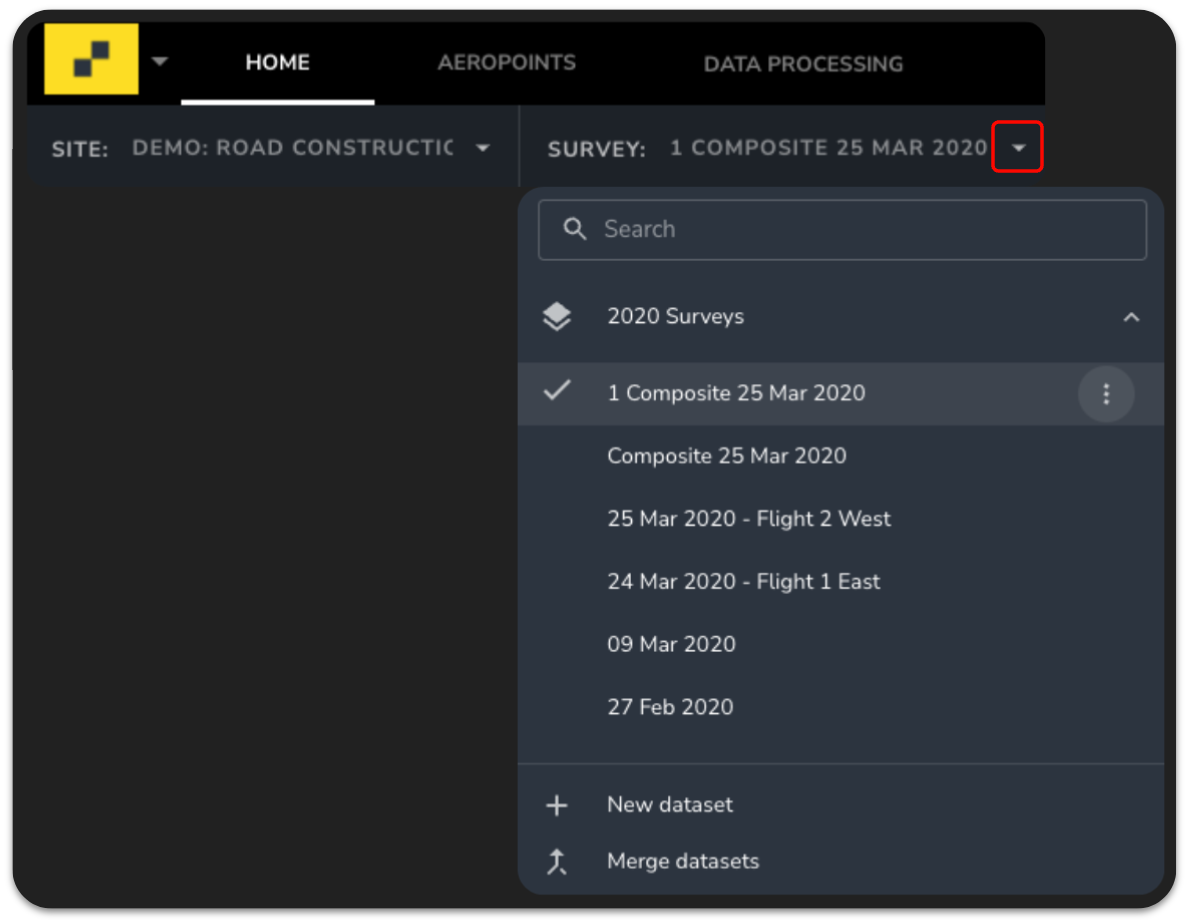
Task: Click Merge datasets
Action: (x=683, y=861)
